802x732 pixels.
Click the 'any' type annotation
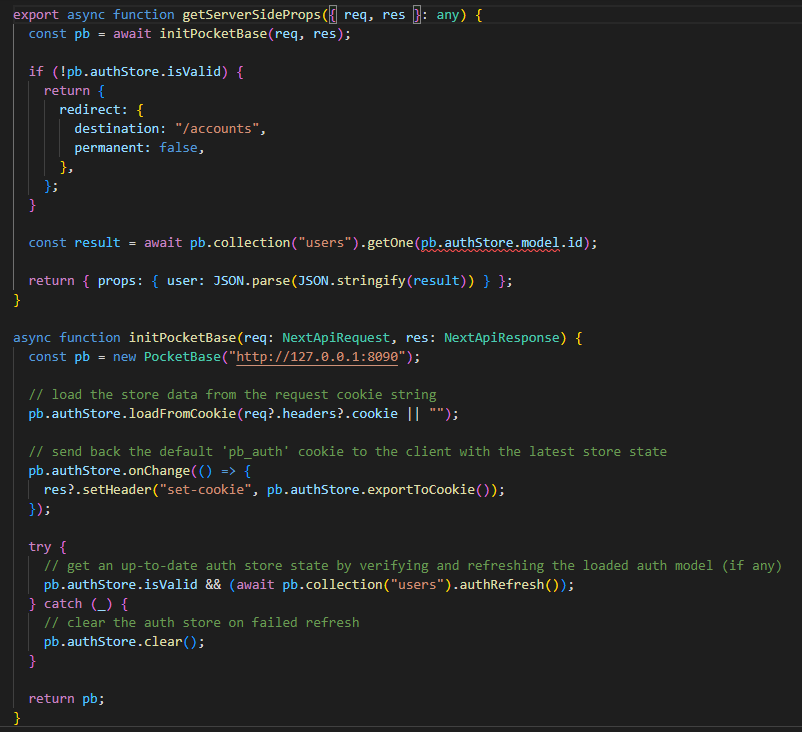pos(448,15)
